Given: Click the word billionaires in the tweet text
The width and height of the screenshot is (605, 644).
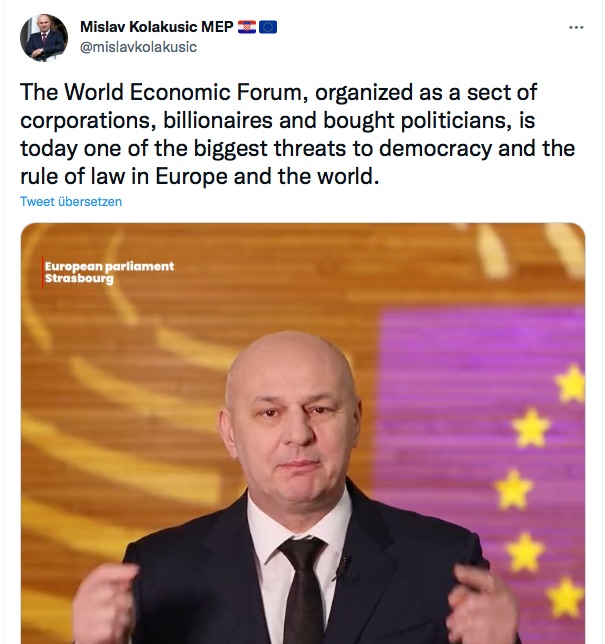Looking at the screenshot, I should [204, 121].
